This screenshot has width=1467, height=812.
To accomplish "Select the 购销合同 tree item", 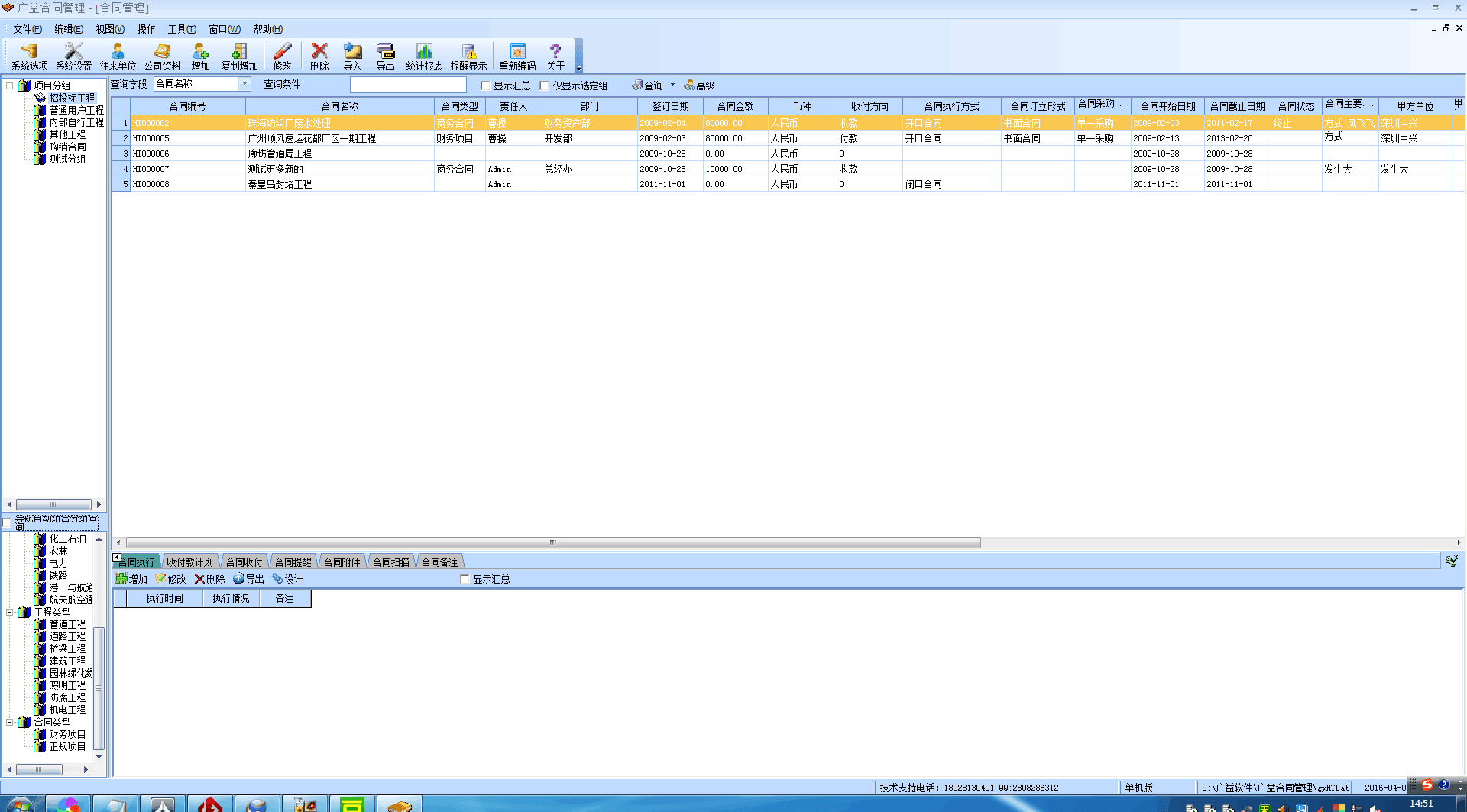I will [x=67, y=147].
